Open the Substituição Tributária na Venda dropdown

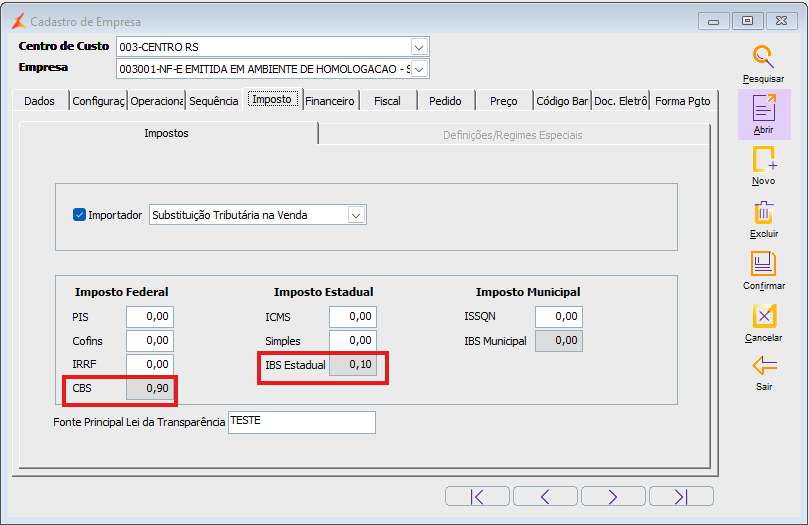(257, 215)
